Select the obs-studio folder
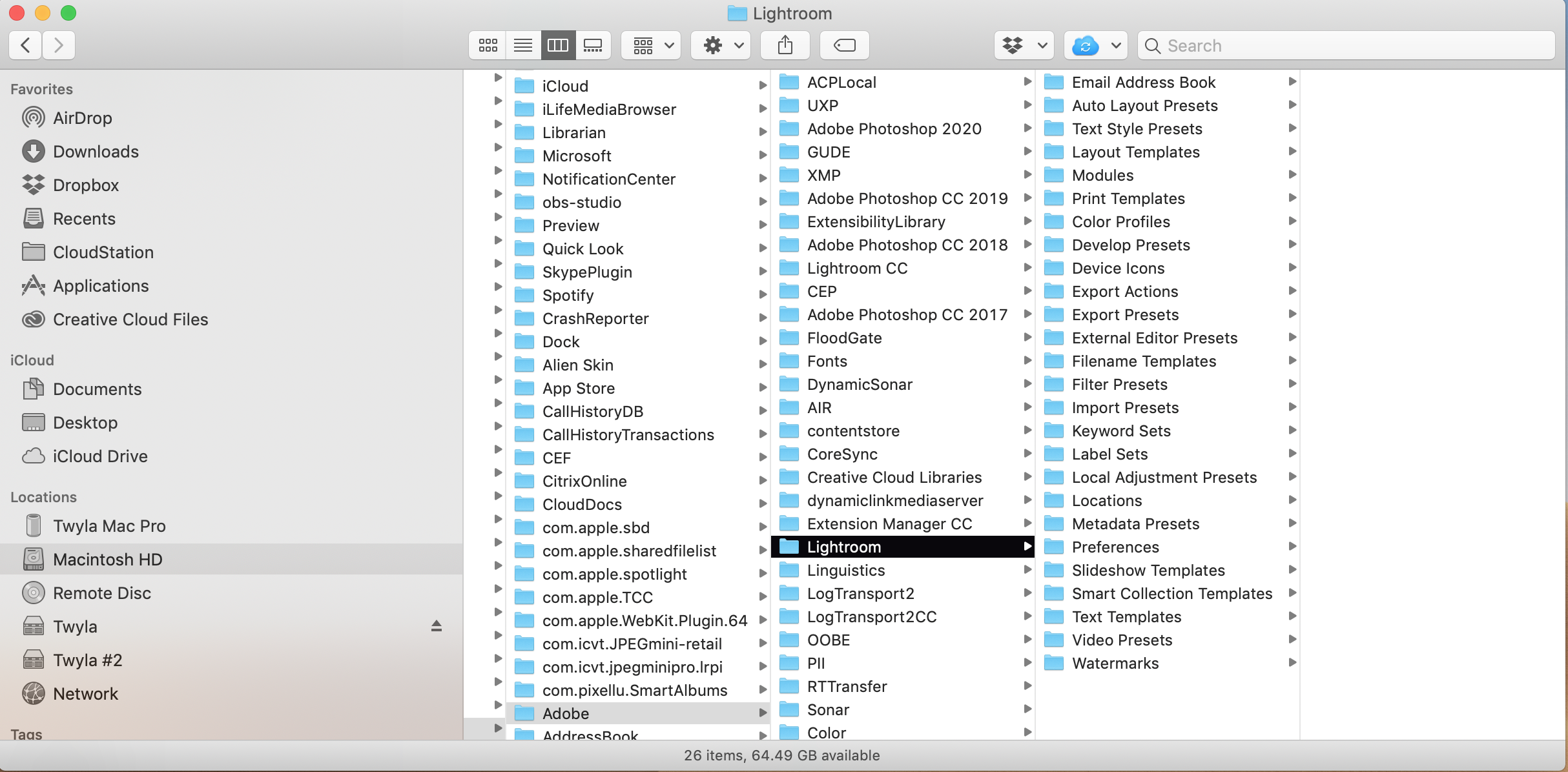 click(x=638, y=202)
